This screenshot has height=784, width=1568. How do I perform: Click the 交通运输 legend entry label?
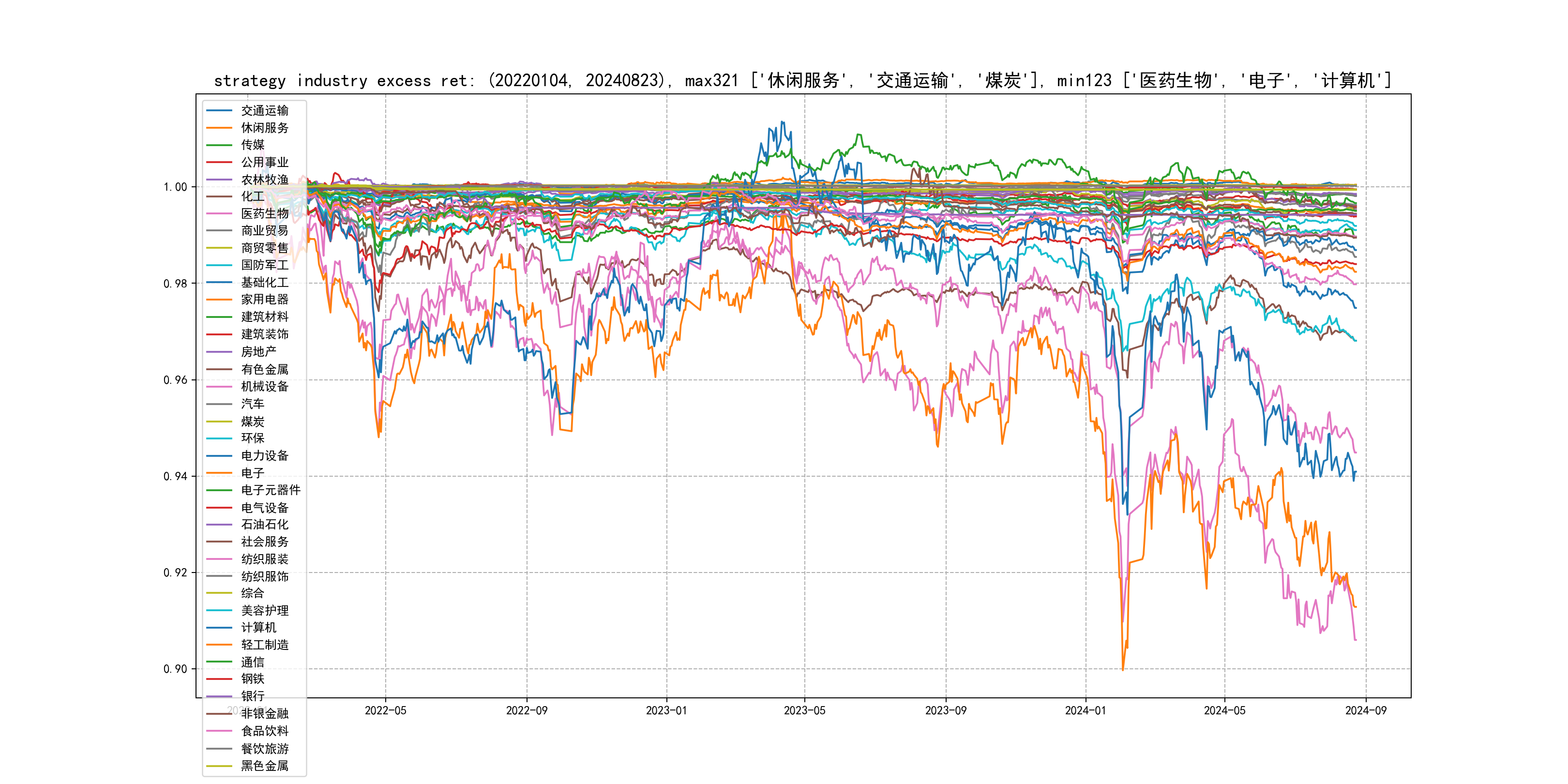[264, 111]
